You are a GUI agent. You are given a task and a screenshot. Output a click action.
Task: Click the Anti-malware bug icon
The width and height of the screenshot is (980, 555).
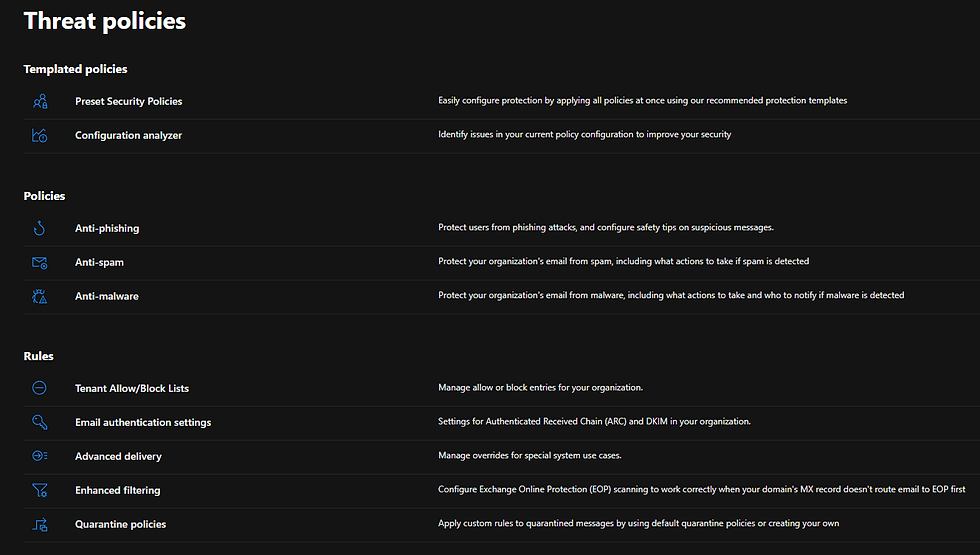point(40,296)
